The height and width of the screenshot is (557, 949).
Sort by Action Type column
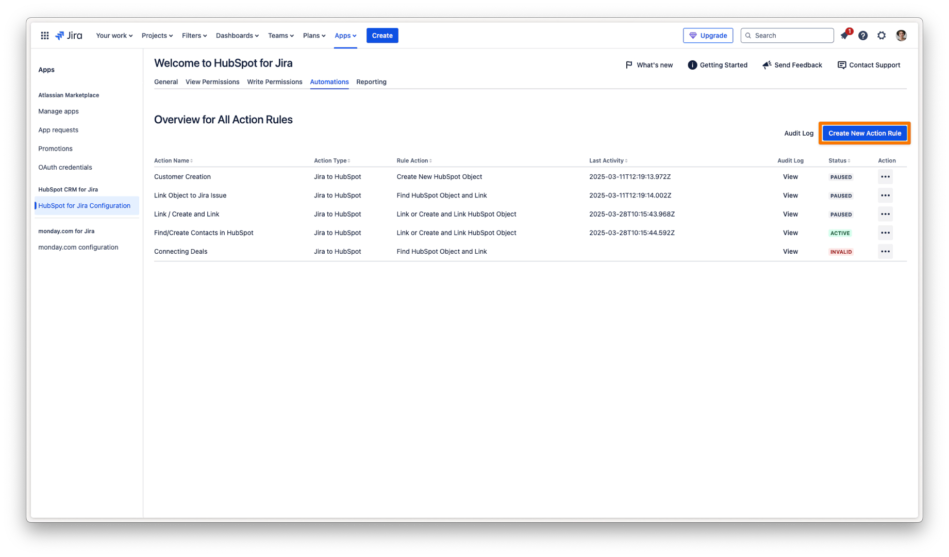[x=332, y=161]
